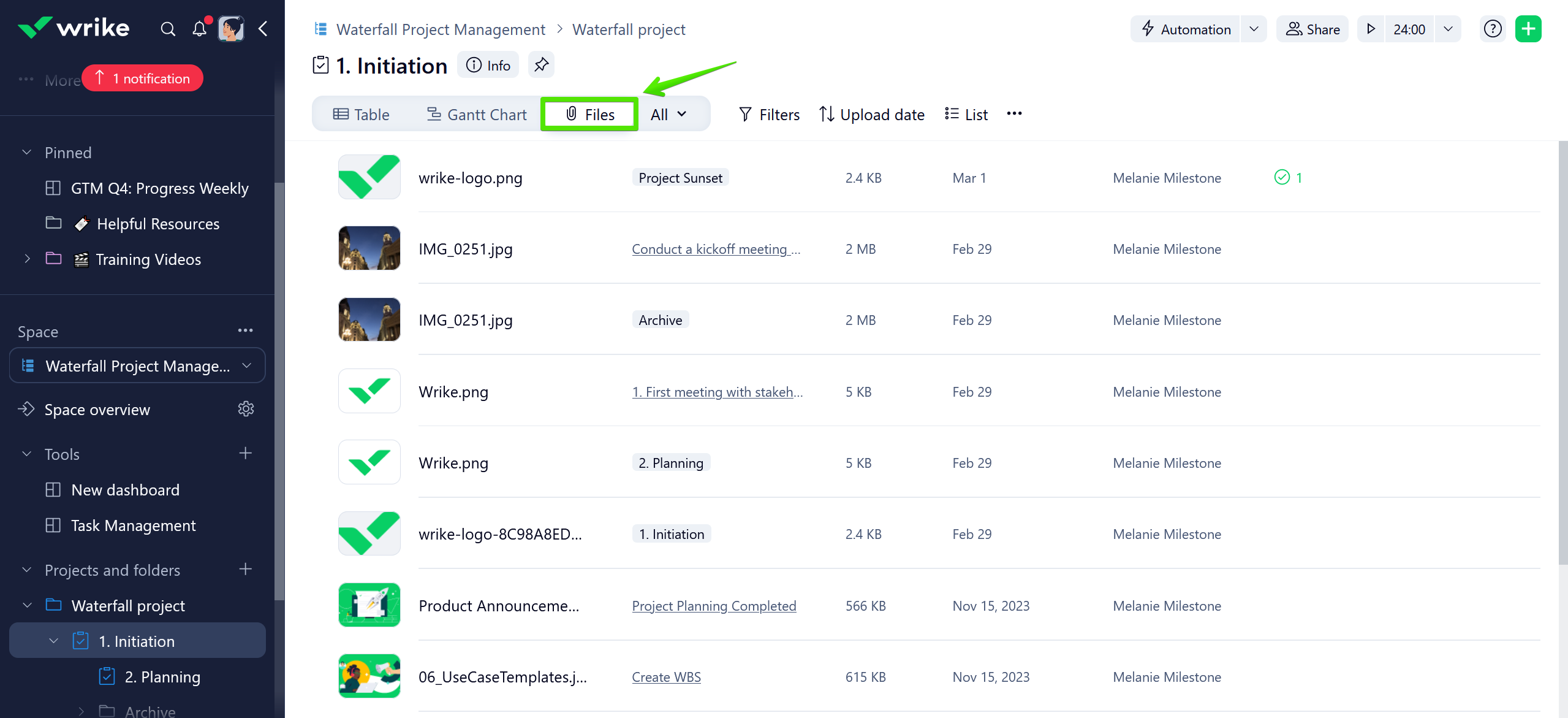Click green plus create button
This screenshot has height=718, width=1568.
(1528, 29)
